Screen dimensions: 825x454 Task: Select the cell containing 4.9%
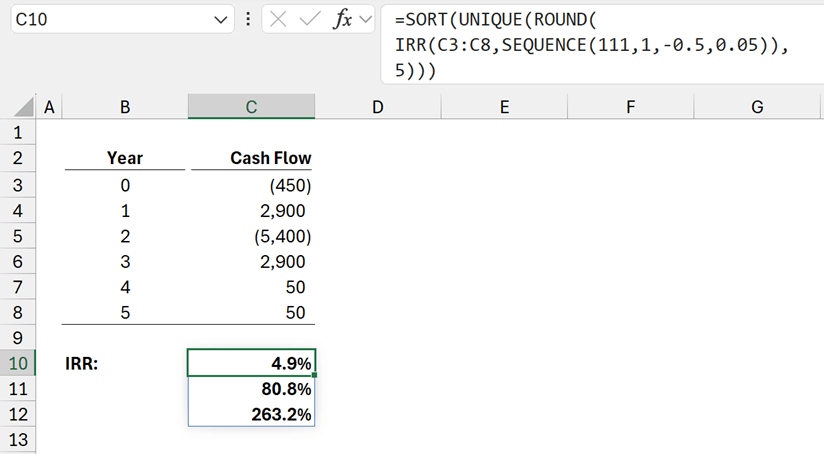point(251,362)
